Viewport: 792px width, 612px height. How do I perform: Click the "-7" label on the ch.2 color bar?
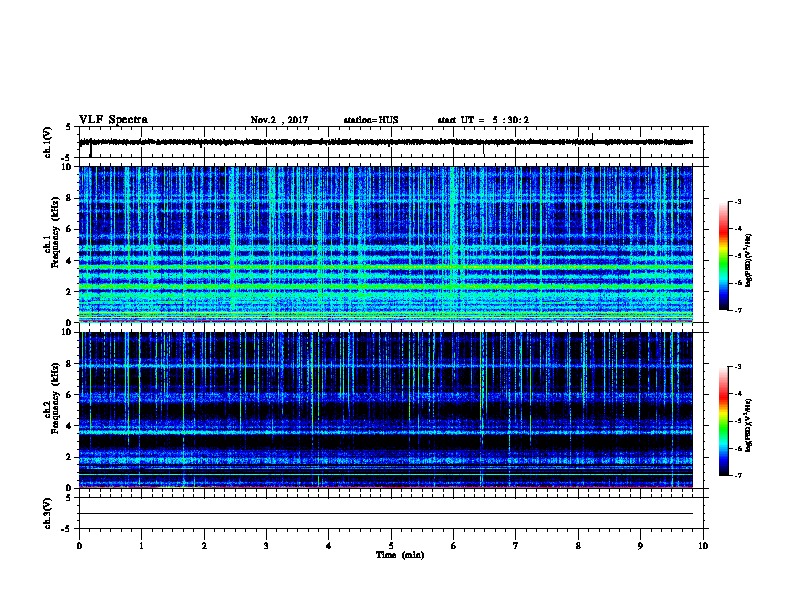[x=737, y=476]
